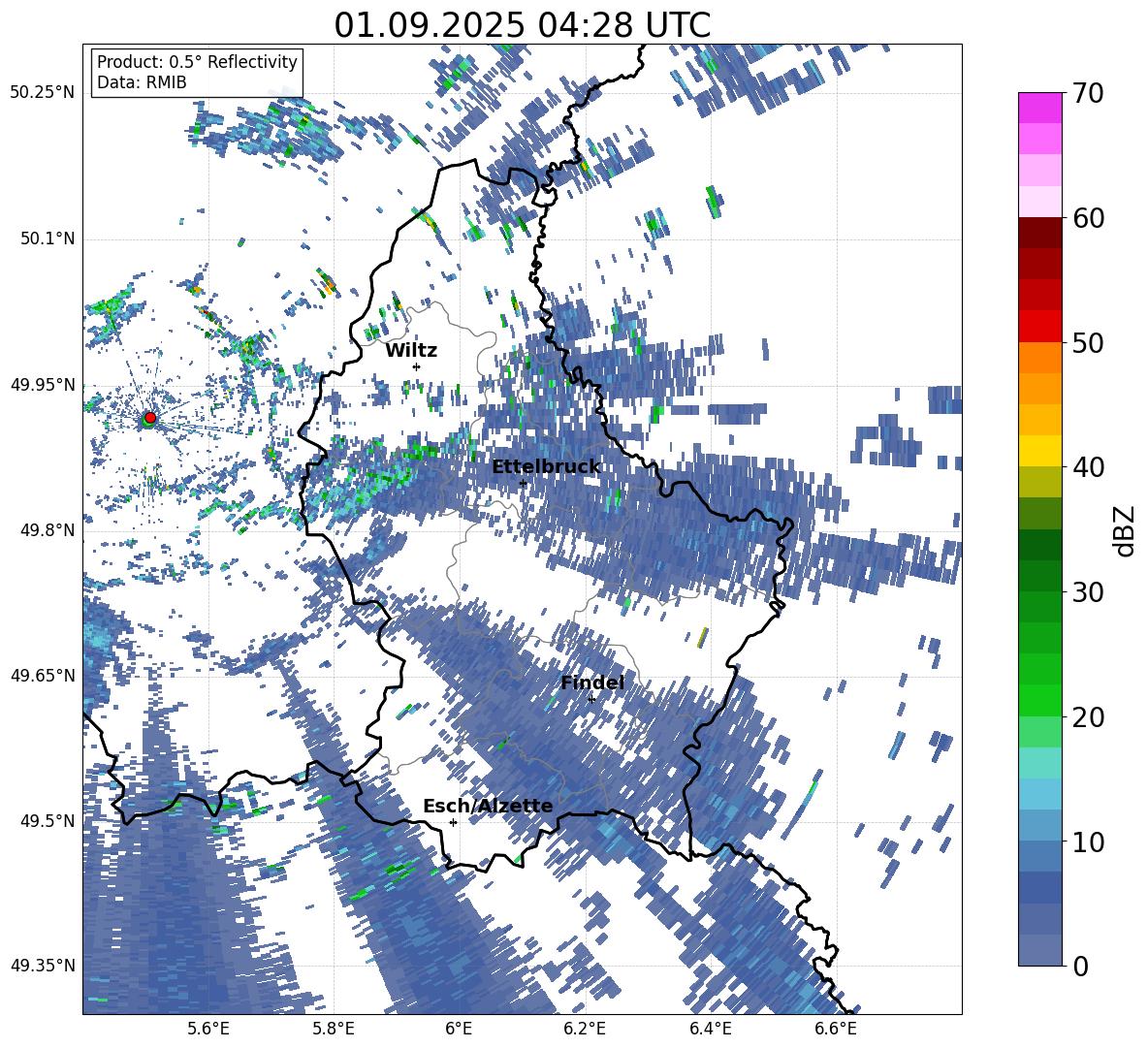Viewport: 1148px width, 1048px height.
Task: Click the Findel cross marker
Action: tap(591, 699)
